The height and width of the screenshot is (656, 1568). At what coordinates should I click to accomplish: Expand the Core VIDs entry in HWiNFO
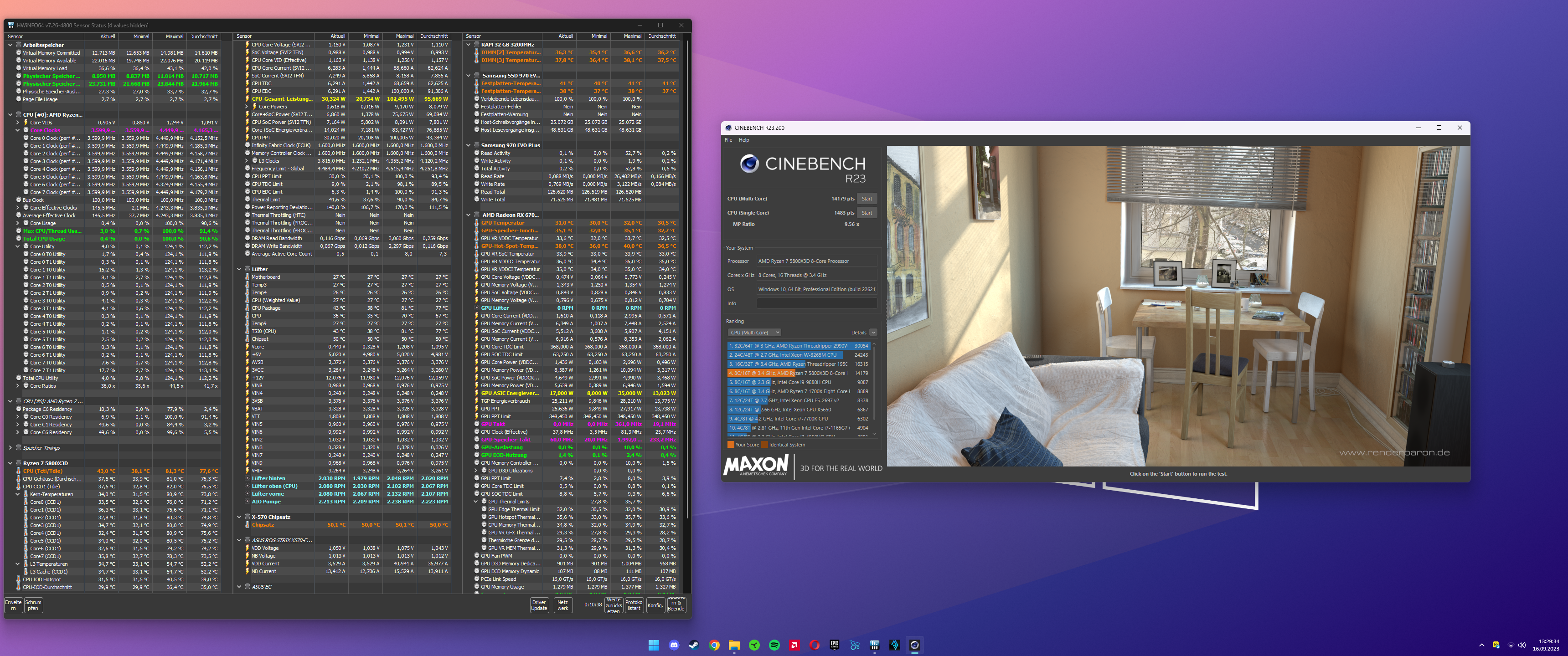(18, 122)
